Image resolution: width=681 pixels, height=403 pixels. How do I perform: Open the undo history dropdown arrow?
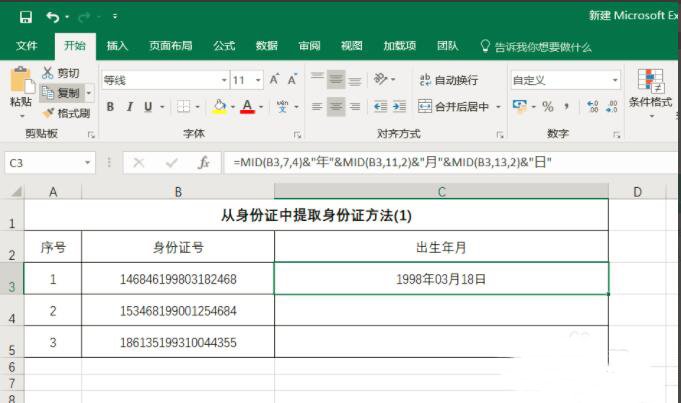tap(67, 17)
